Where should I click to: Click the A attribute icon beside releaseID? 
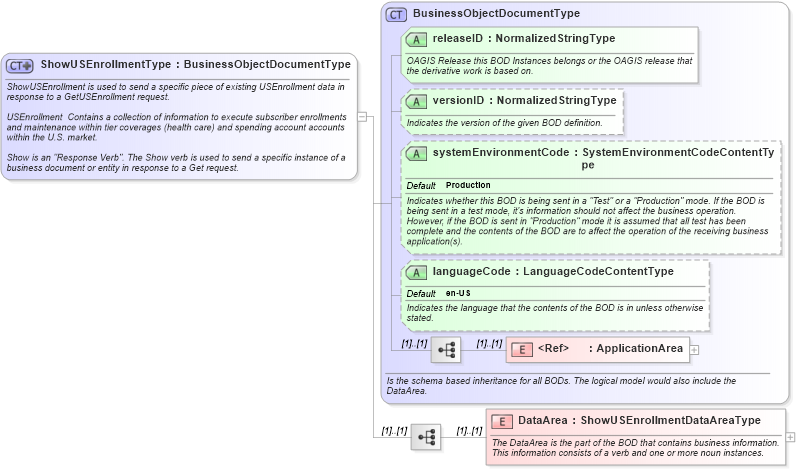coord(416,40)
